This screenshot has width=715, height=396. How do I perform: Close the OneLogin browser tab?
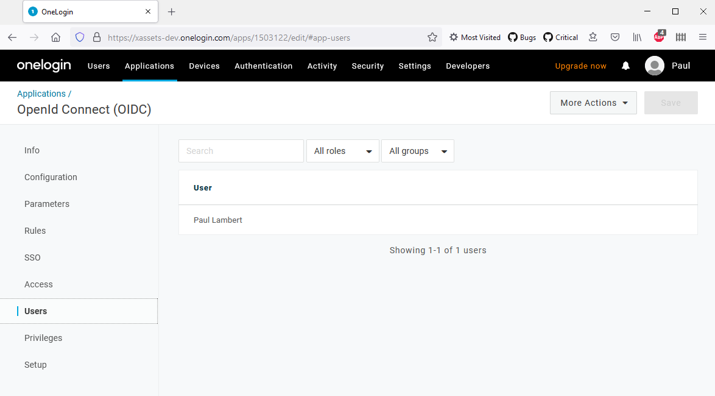[148, 12]
